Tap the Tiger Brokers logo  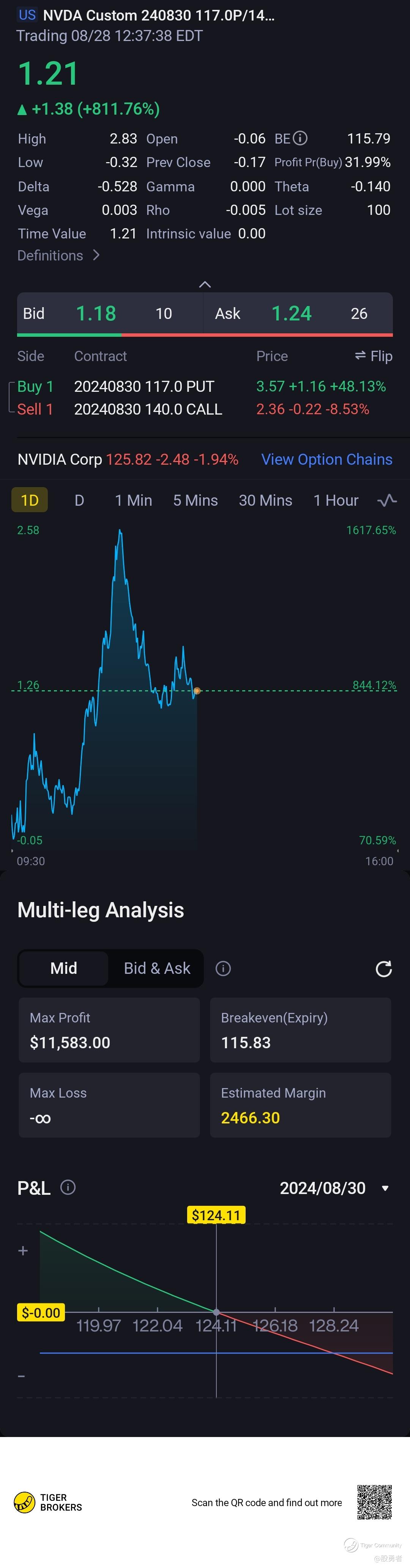tap(48, 1502)
